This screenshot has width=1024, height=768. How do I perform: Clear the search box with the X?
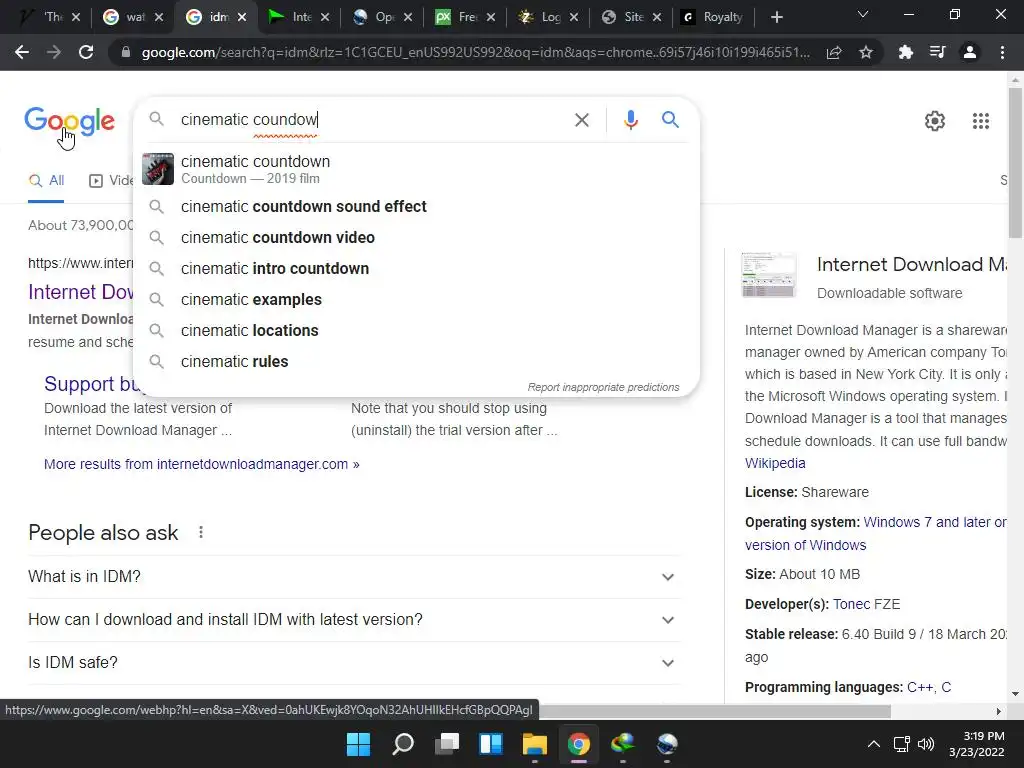coord(581,120)
